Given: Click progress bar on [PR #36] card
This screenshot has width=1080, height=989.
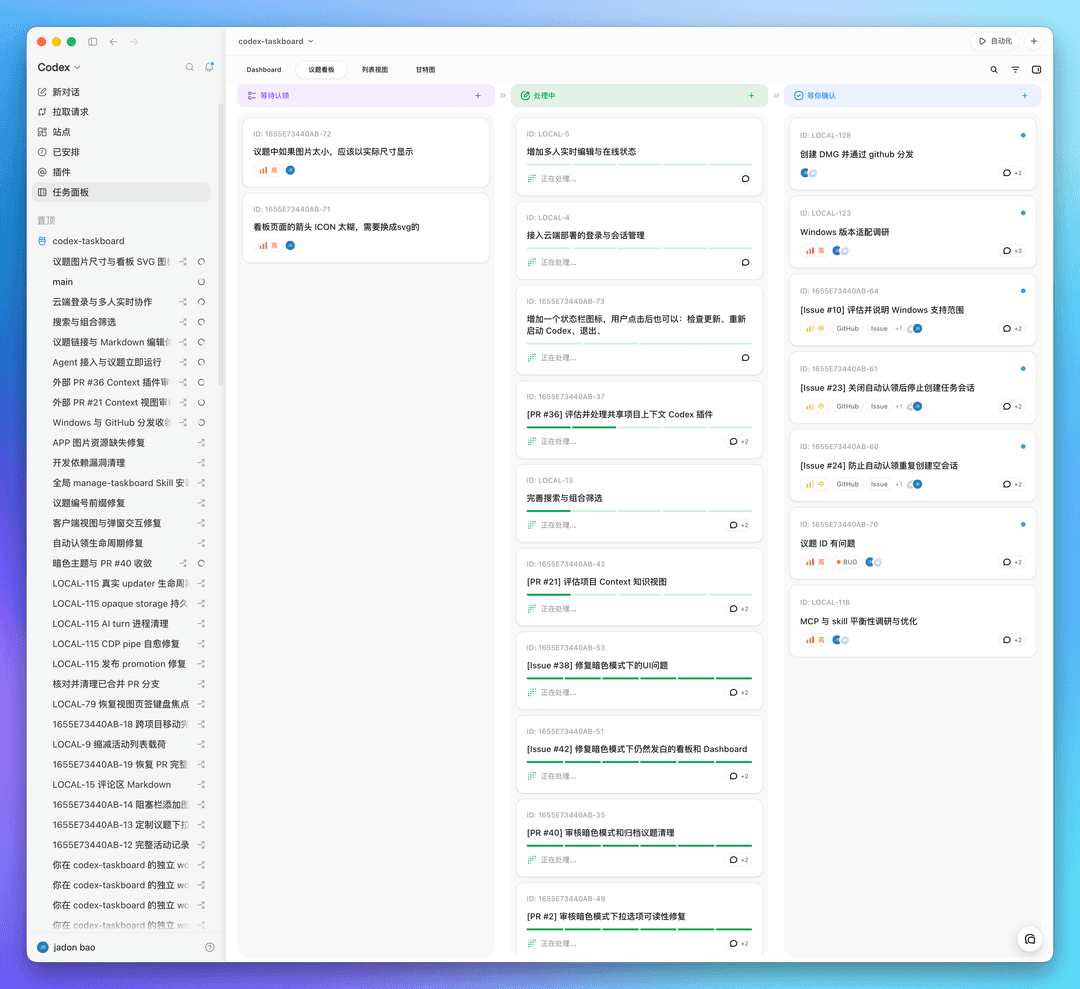Looking at the screenshot, I should click(x=639, y=427).
